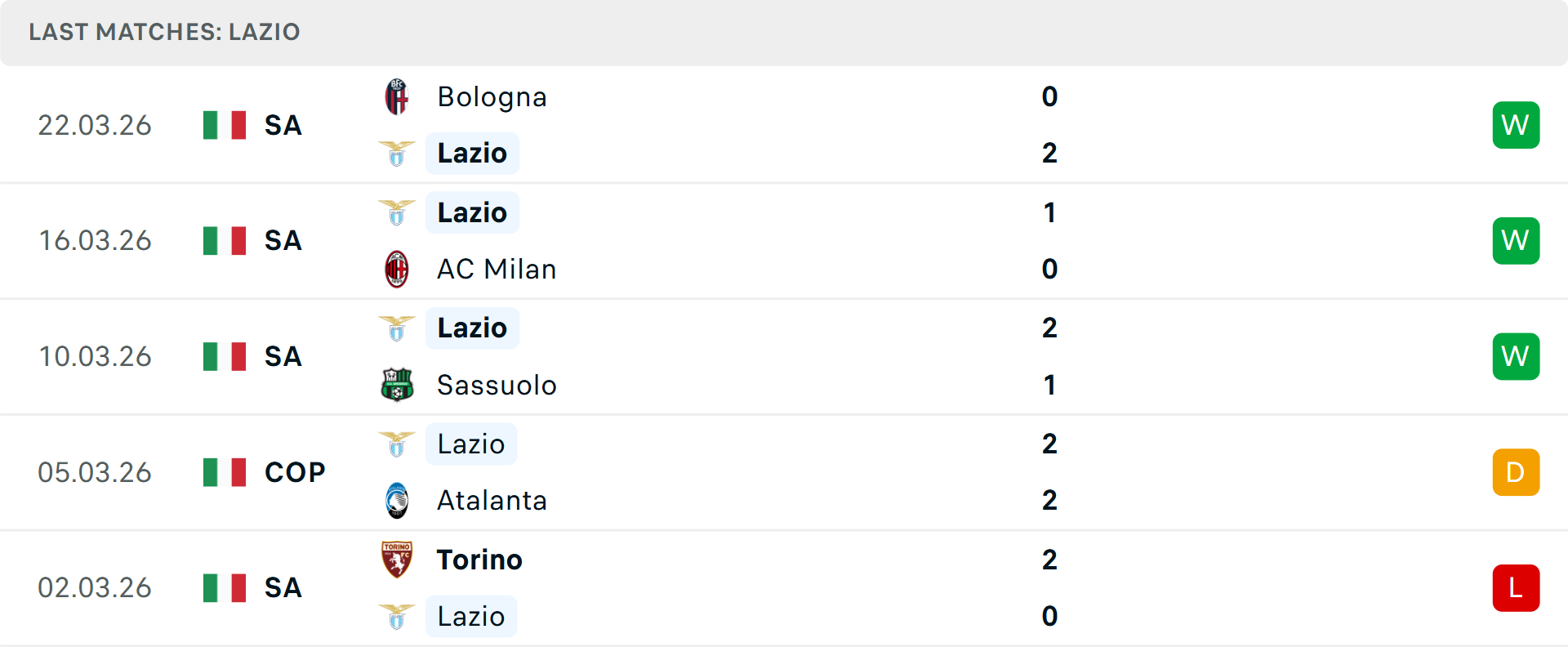
Task: Click the SA competition label on 16.03.26 row
Action: tap(283, 240)
